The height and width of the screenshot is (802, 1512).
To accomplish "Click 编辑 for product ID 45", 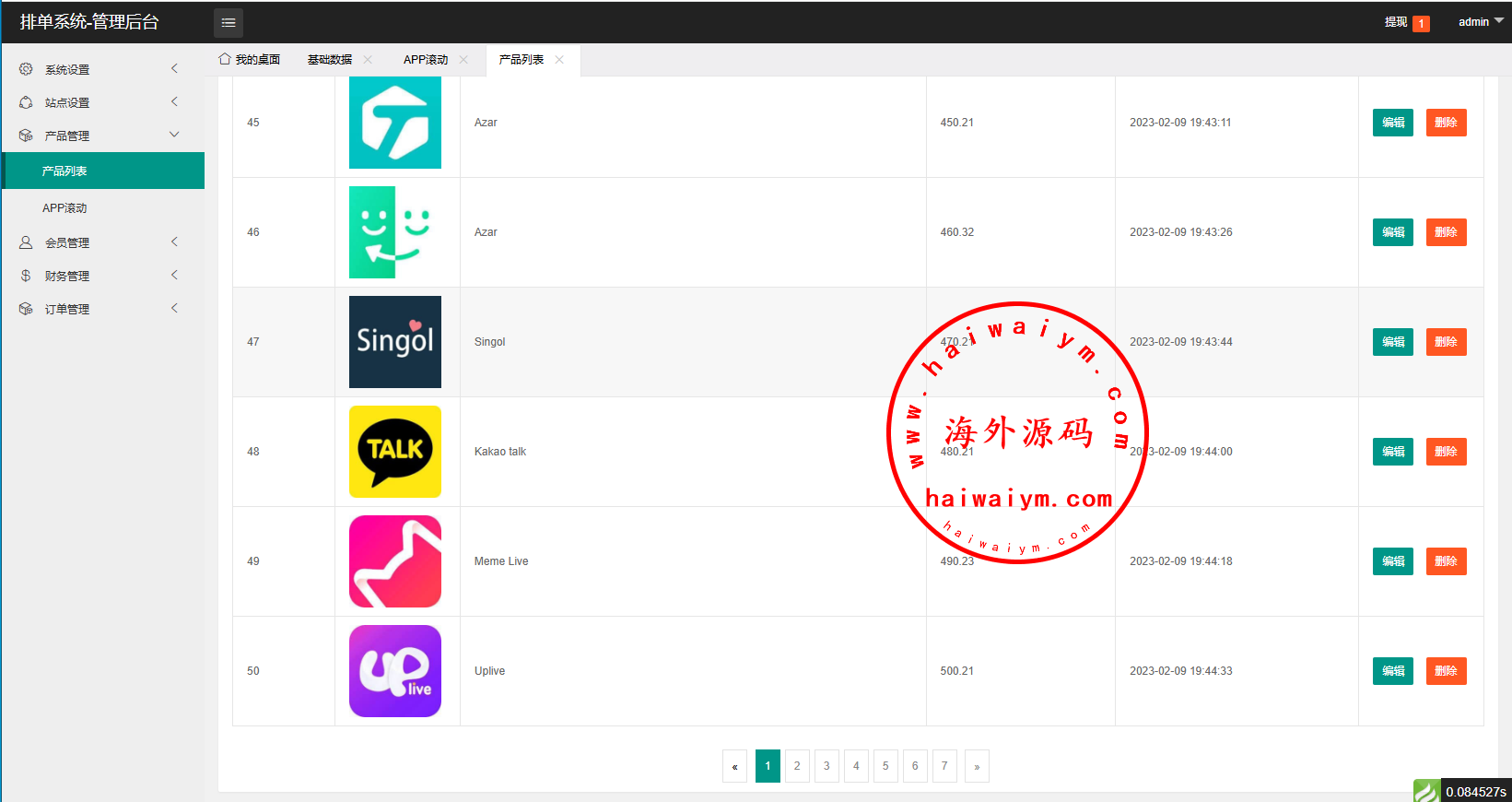I will click(x=1393, y=123).
